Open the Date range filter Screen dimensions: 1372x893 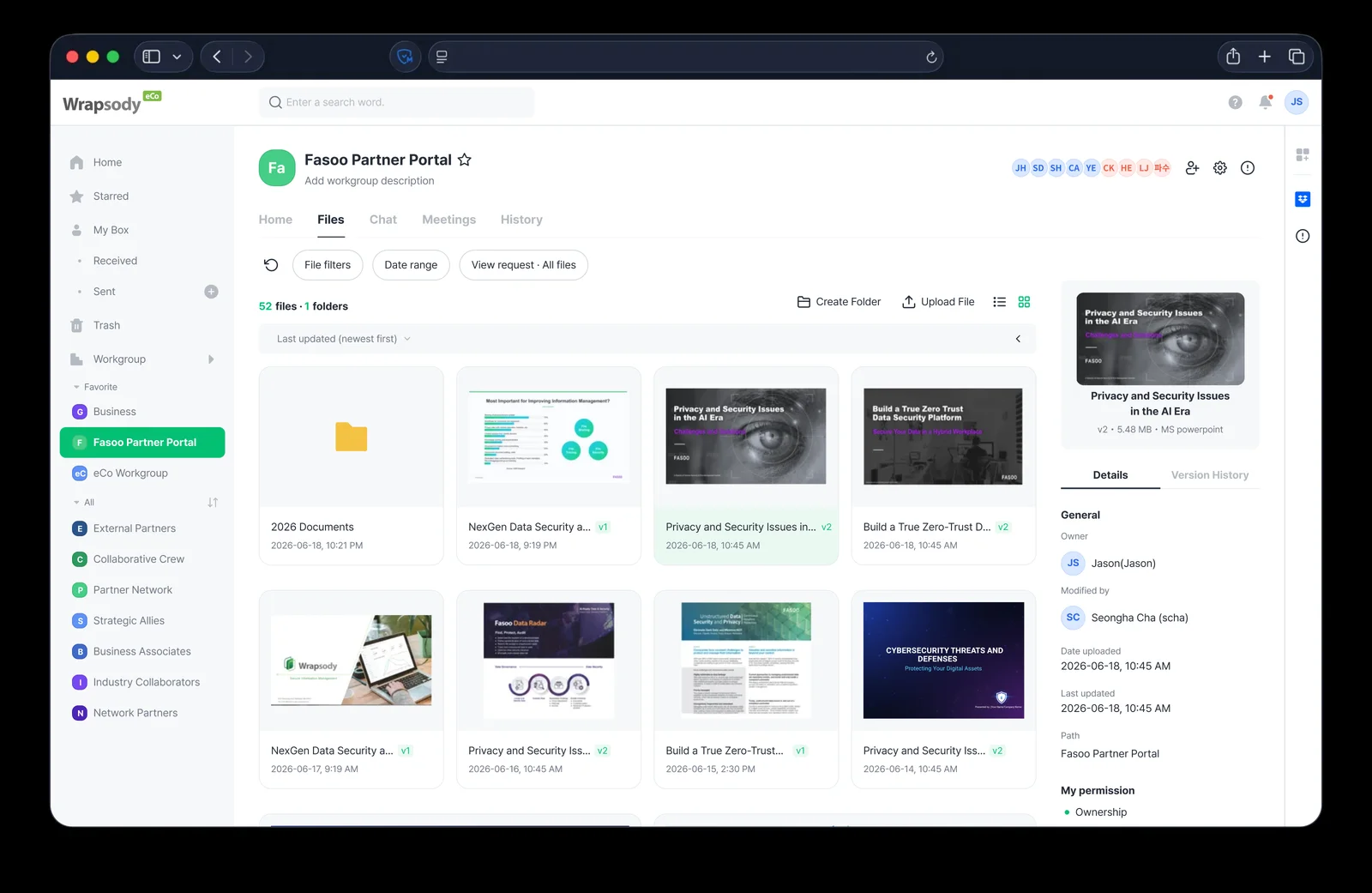(x=411, y=265)
